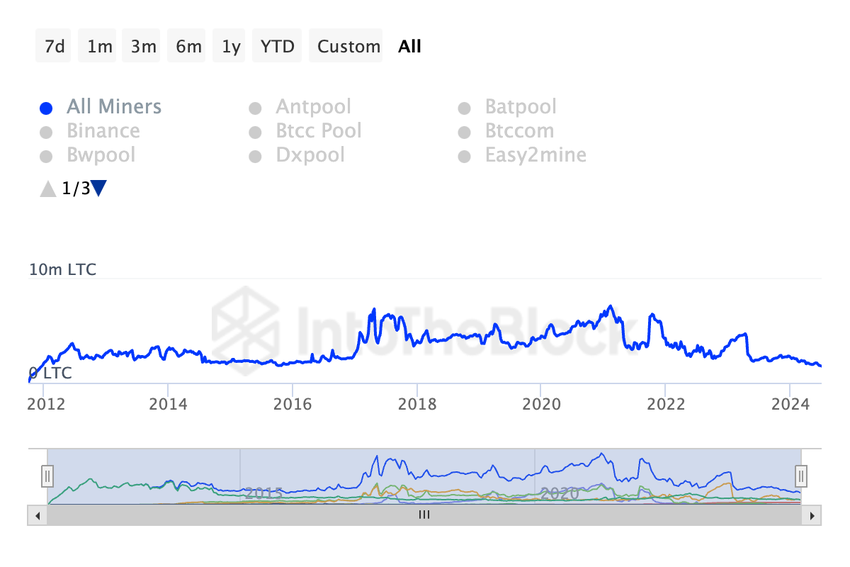Image resolution: width=850 pixels, height=567 pixels.
Task: Click the horizontal scrollbar thumb
Action: [x=424, y=515]
